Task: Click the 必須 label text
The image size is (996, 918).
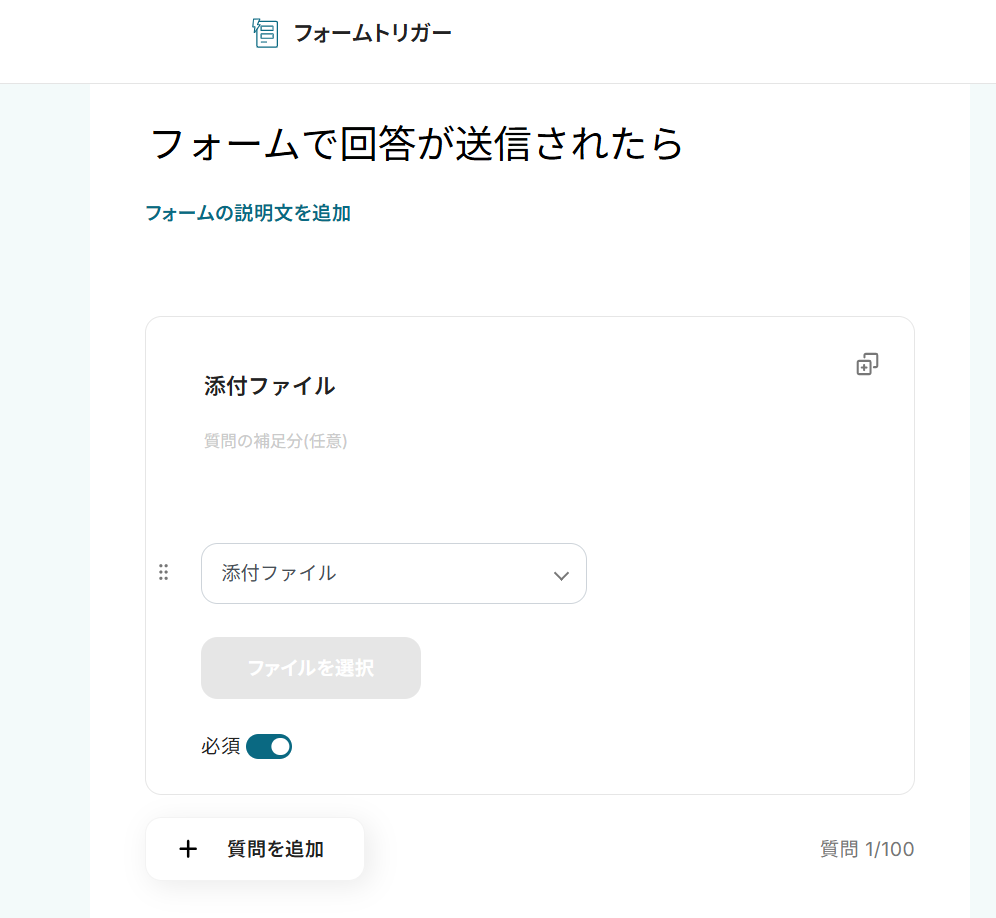Action: (220, 746)
